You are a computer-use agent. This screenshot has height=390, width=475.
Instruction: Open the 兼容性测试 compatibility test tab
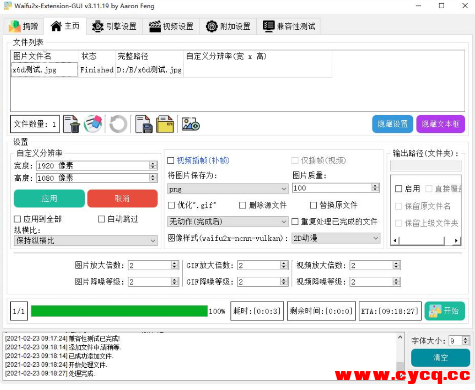tap(289, 26)
